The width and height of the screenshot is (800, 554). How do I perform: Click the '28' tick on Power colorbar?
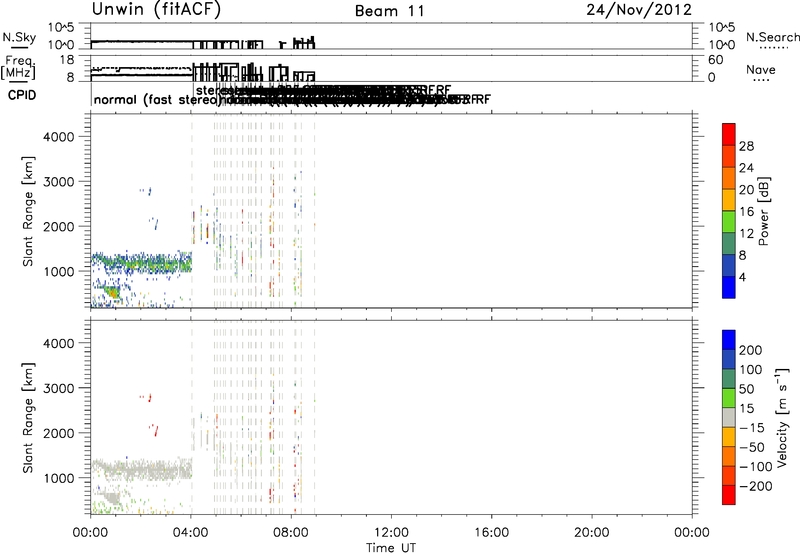(x=746, y=146)
